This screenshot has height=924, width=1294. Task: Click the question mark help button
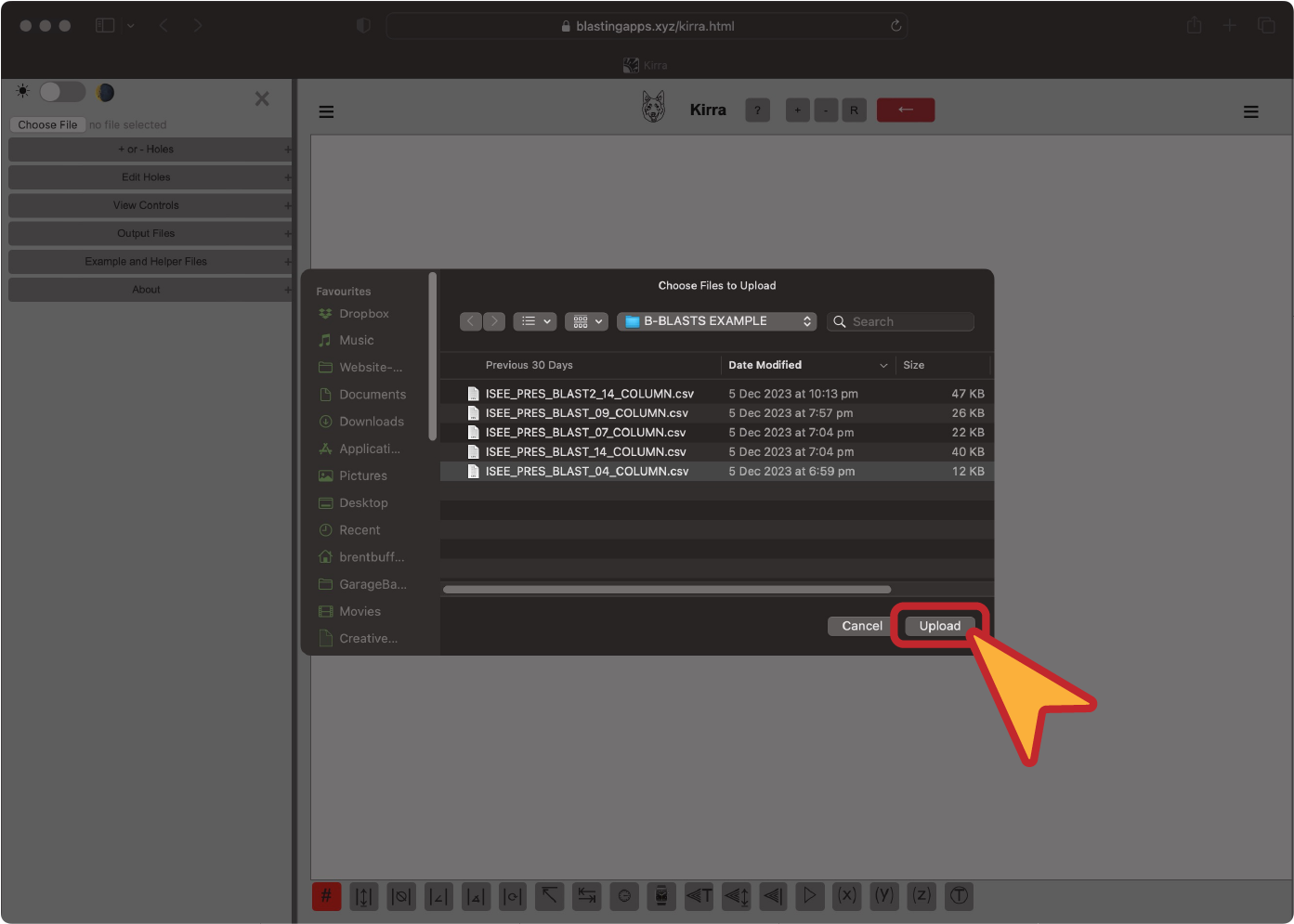pos(757,111)
